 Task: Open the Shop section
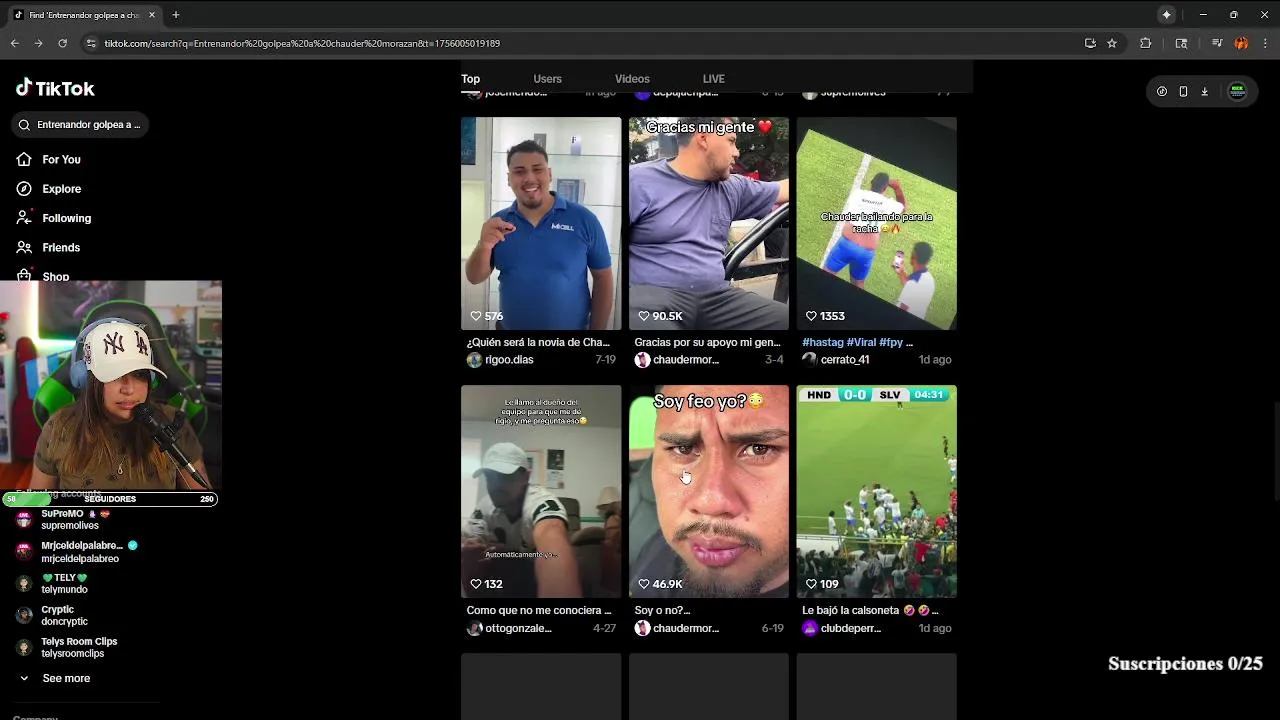[x=56, y=276]
